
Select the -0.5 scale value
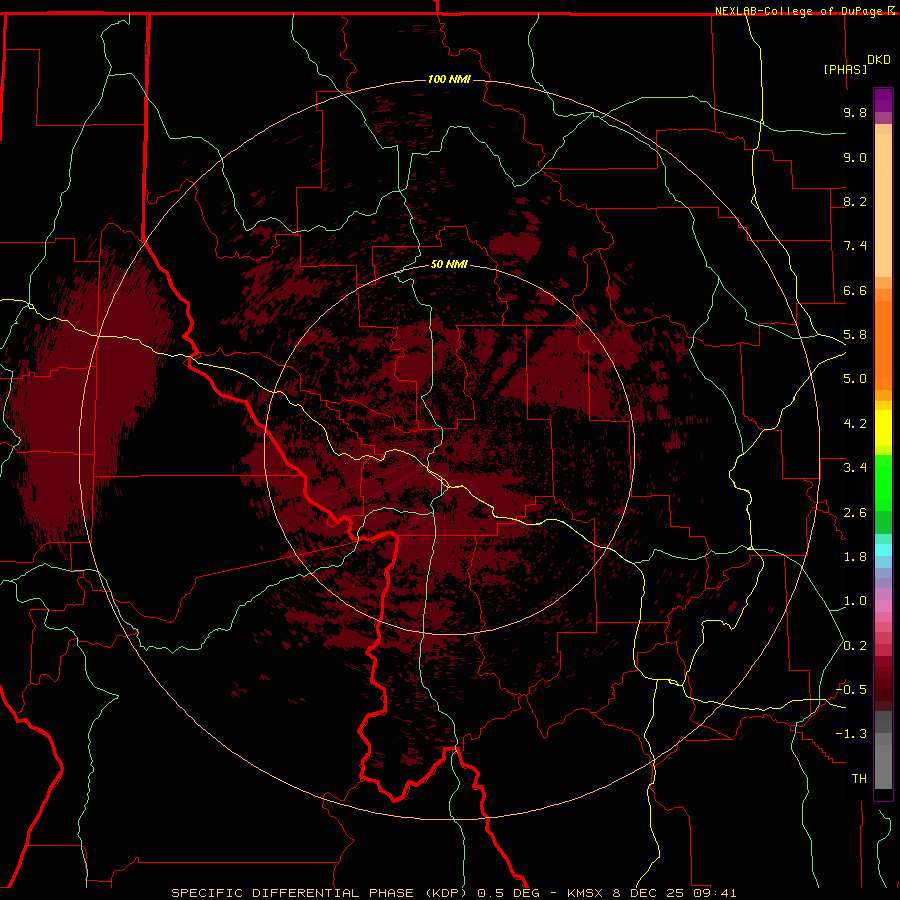pos(851,690)
